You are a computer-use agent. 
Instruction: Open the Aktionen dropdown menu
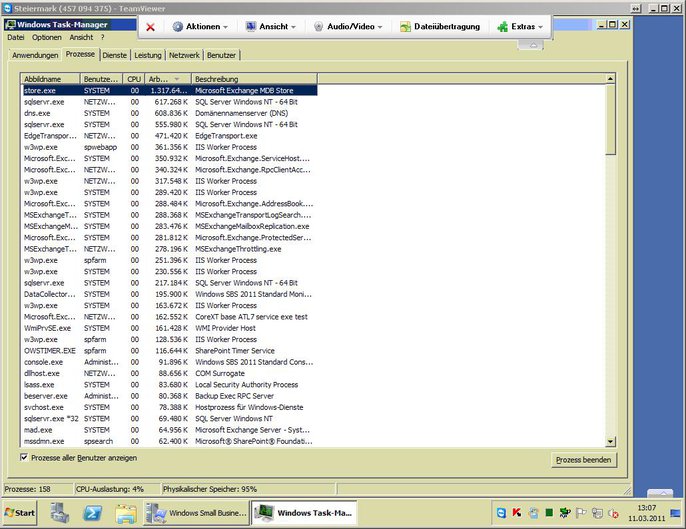coord(200,27)
